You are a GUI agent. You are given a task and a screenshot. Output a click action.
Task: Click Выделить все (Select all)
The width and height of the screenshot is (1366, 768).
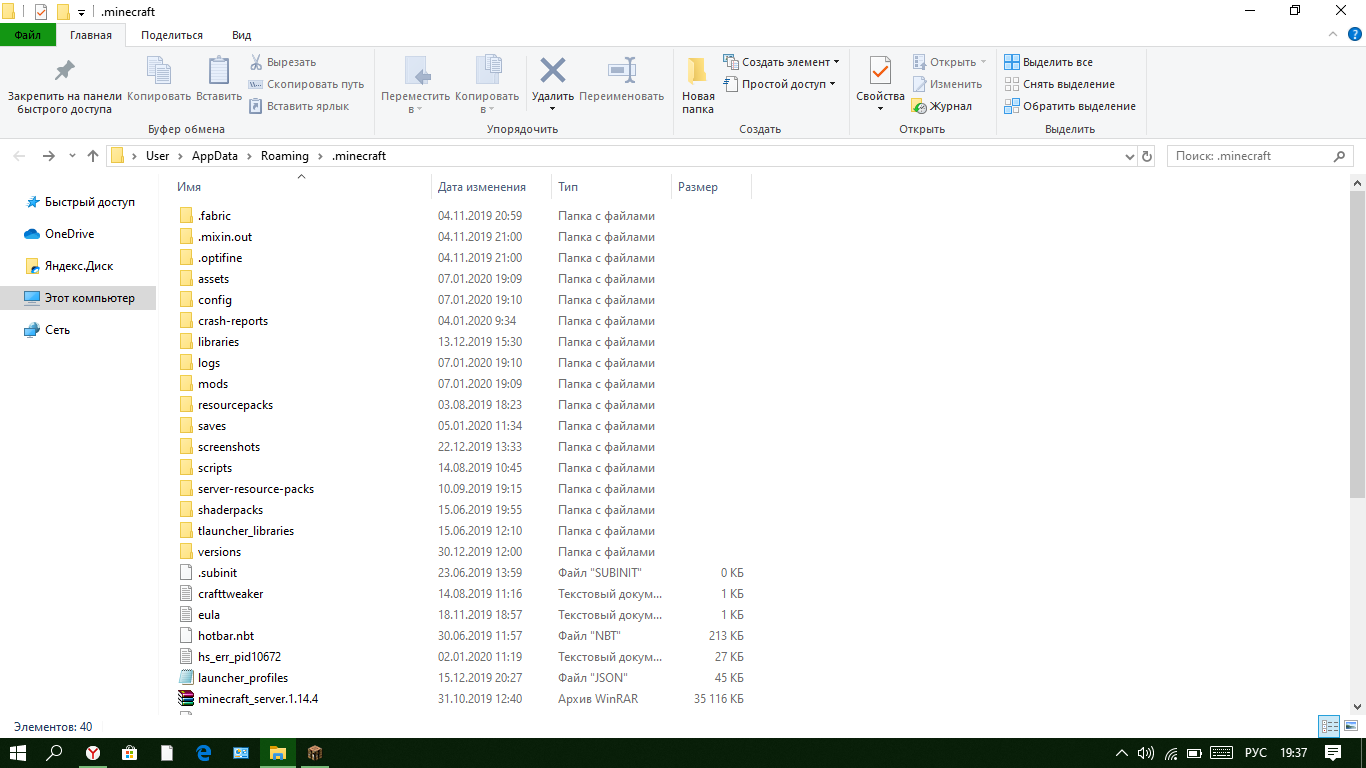pyautogui.click(x=1048, y=62)
